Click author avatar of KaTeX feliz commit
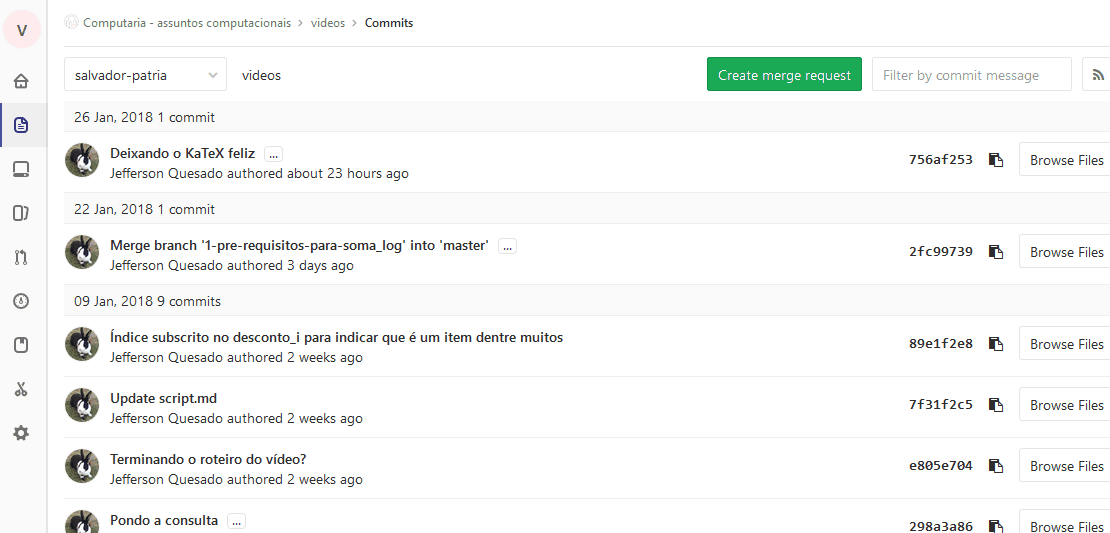The image size is (1110, 533). pyautogui.click(x=82, y=160)
